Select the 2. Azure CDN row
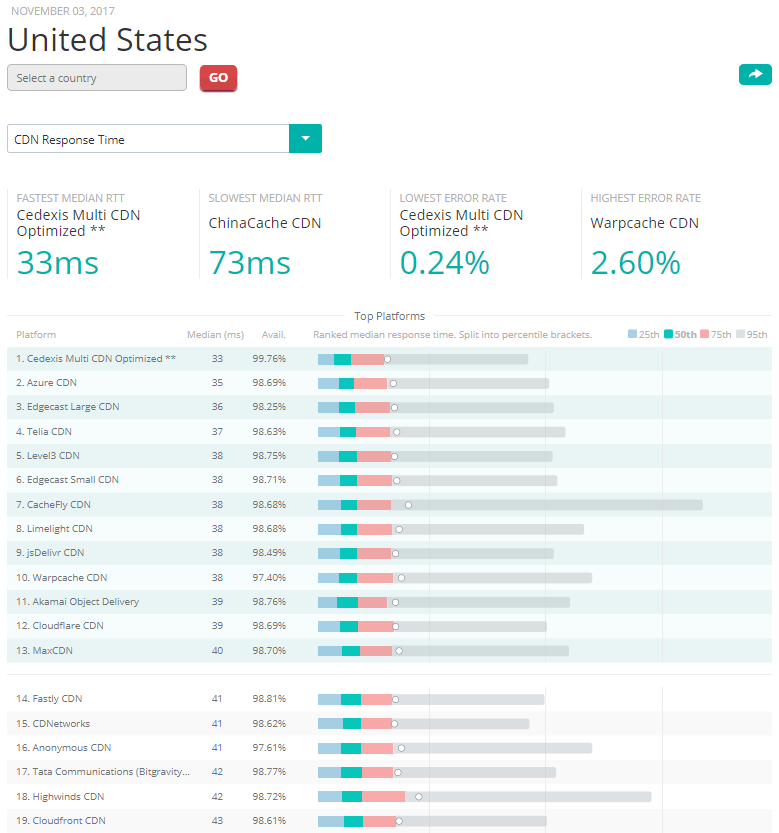779x833 pixels. click(x=390, y=383)
